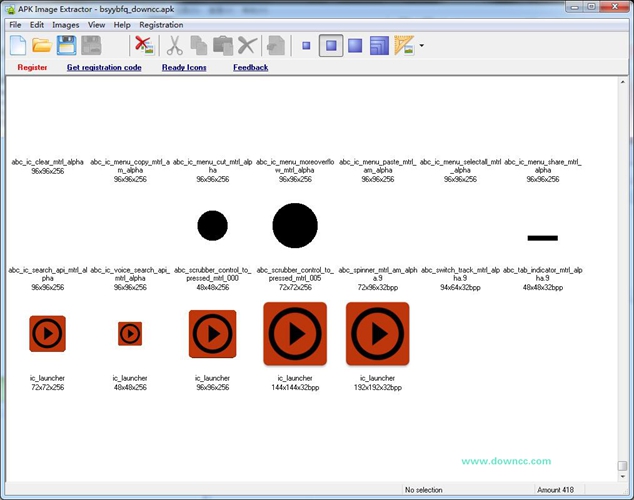
Task: Expand the dropdown arrow beside ruler icon
Action: click(422, 46)
